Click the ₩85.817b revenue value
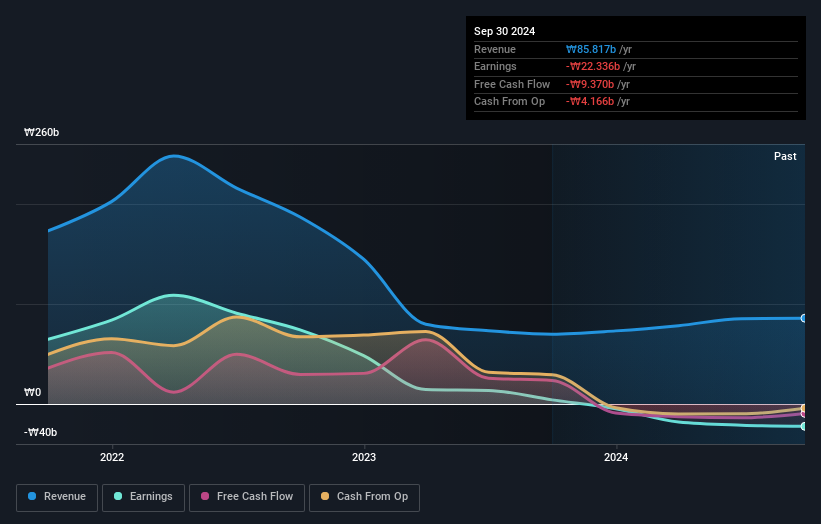The width and height of the screenshot is (821, 524). click(591, 49)
